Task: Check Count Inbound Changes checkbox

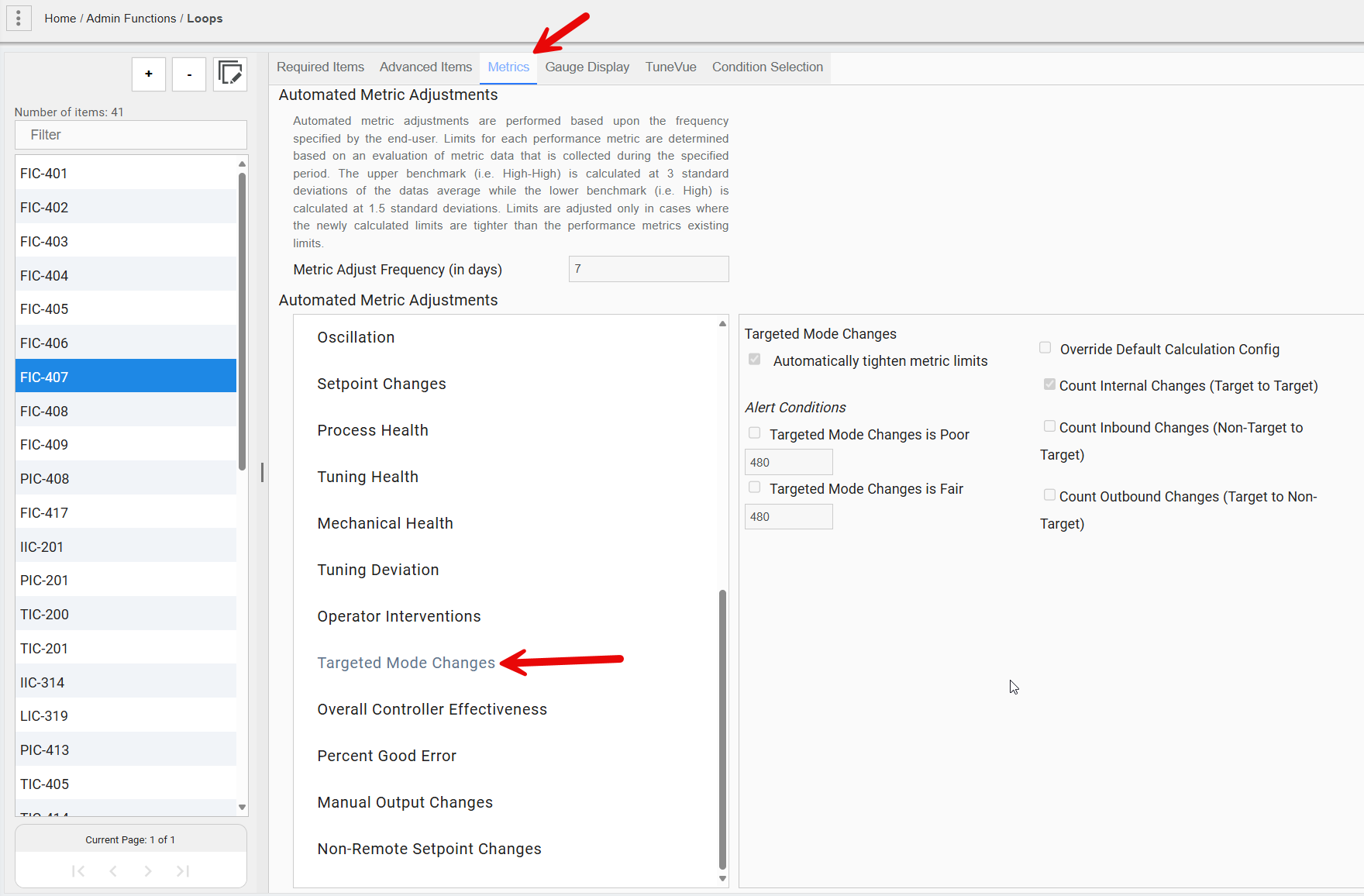Action: tap(1049, 426)
